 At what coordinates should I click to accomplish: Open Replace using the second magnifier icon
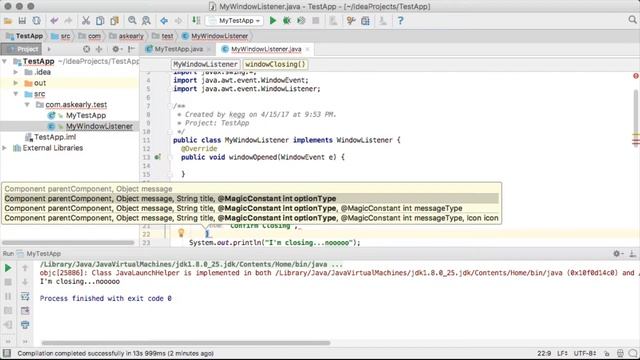click(x=146, y=21)
